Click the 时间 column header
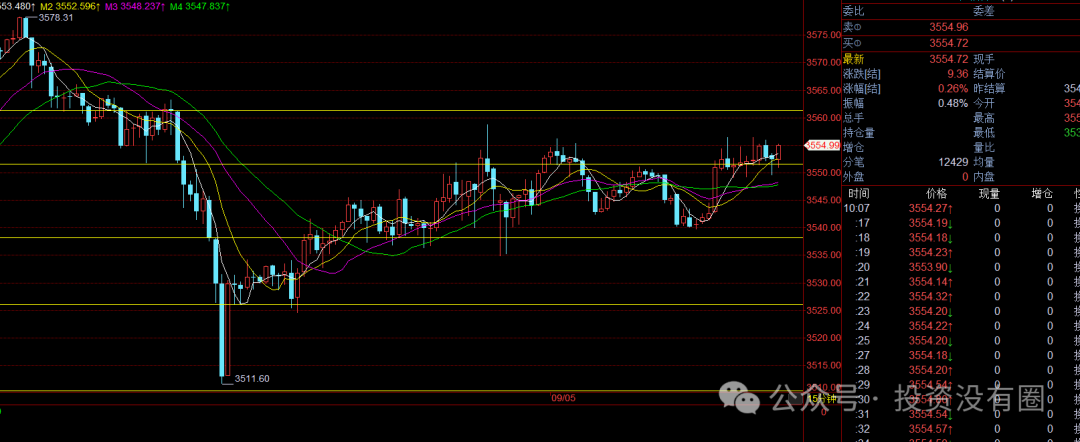Viewport: 1080px width, 442px height. tap(859, 193)
